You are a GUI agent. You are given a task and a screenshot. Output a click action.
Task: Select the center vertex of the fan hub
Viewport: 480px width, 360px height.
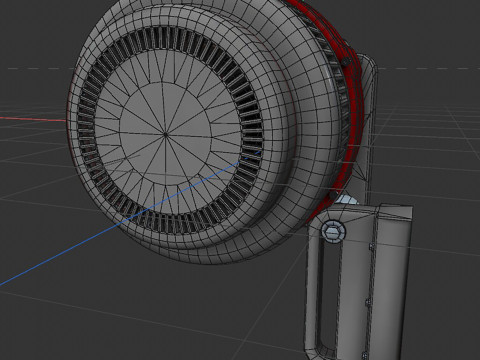(166, 134)
